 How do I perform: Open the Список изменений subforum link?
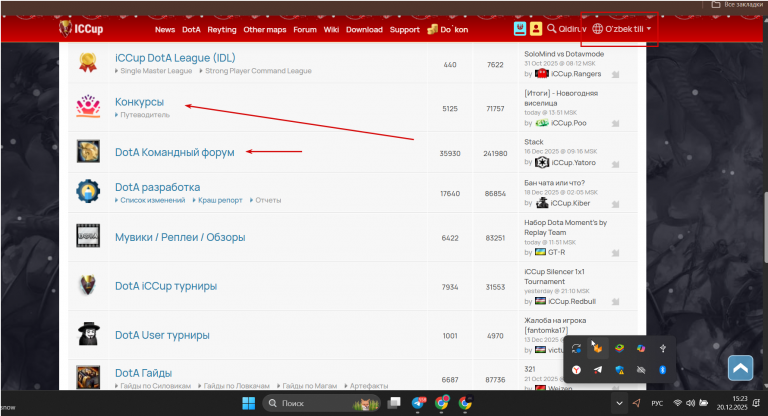153,200
